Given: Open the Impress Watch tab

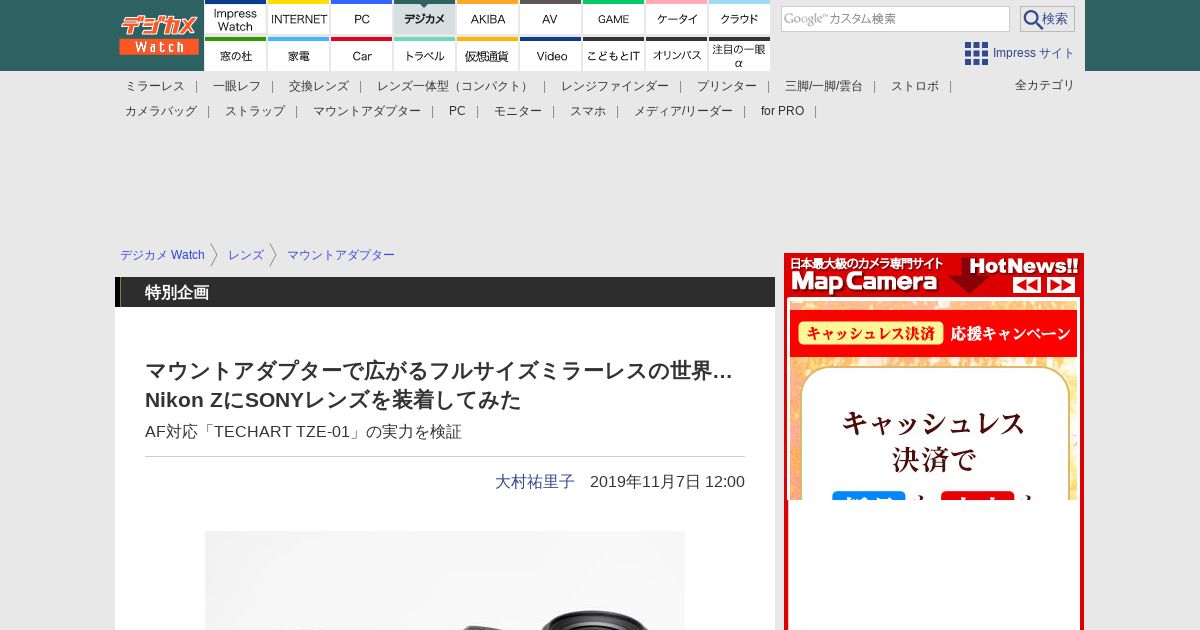Looking at the screenshot, I should click(235, 18).
